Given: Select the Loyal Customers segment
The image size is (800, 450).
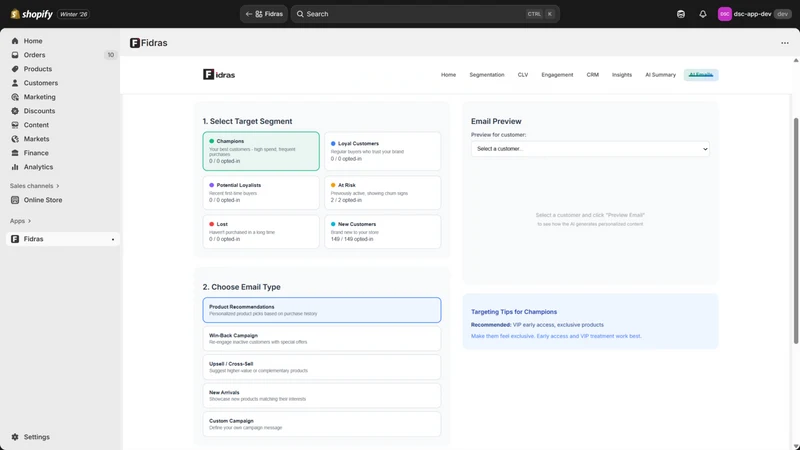Looking at the screenshot, I should click(382, 151).
